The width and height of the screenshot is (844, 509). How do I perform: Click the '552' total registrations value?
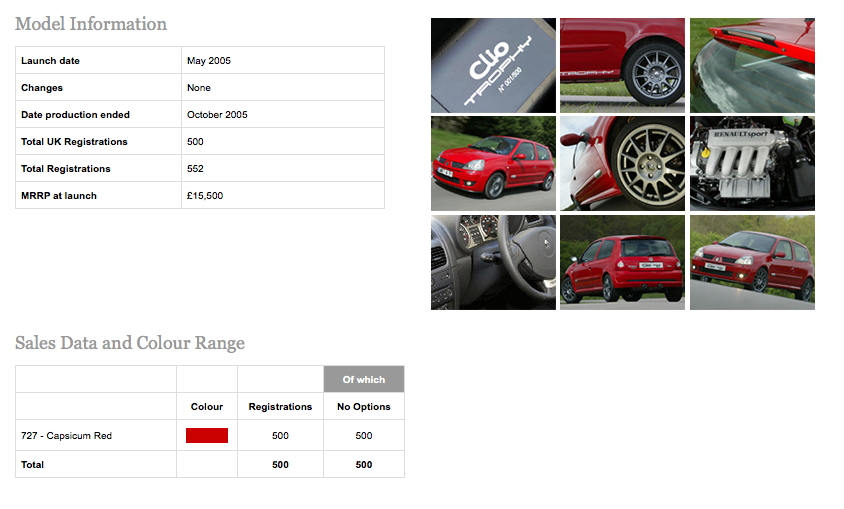[195, 168]
